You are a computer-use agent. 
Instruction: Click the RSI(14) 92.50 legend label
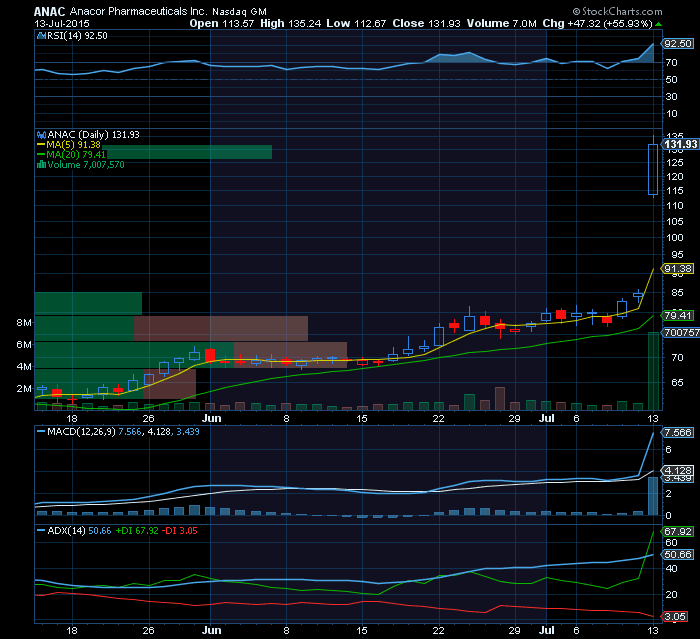click(77, 36)
